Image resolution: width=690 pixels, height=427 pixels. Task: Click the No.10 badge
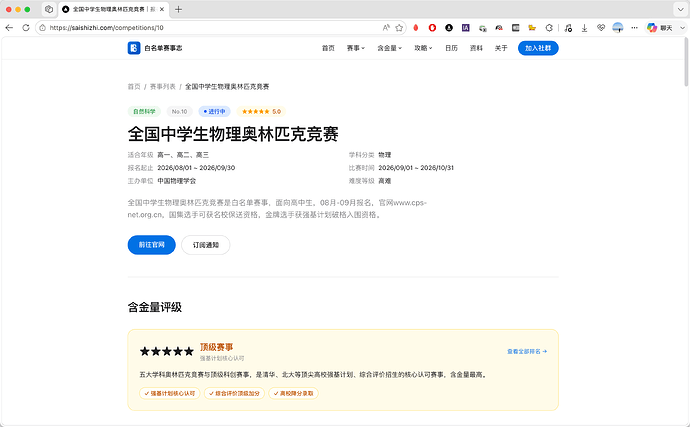(x=180, y=111)
